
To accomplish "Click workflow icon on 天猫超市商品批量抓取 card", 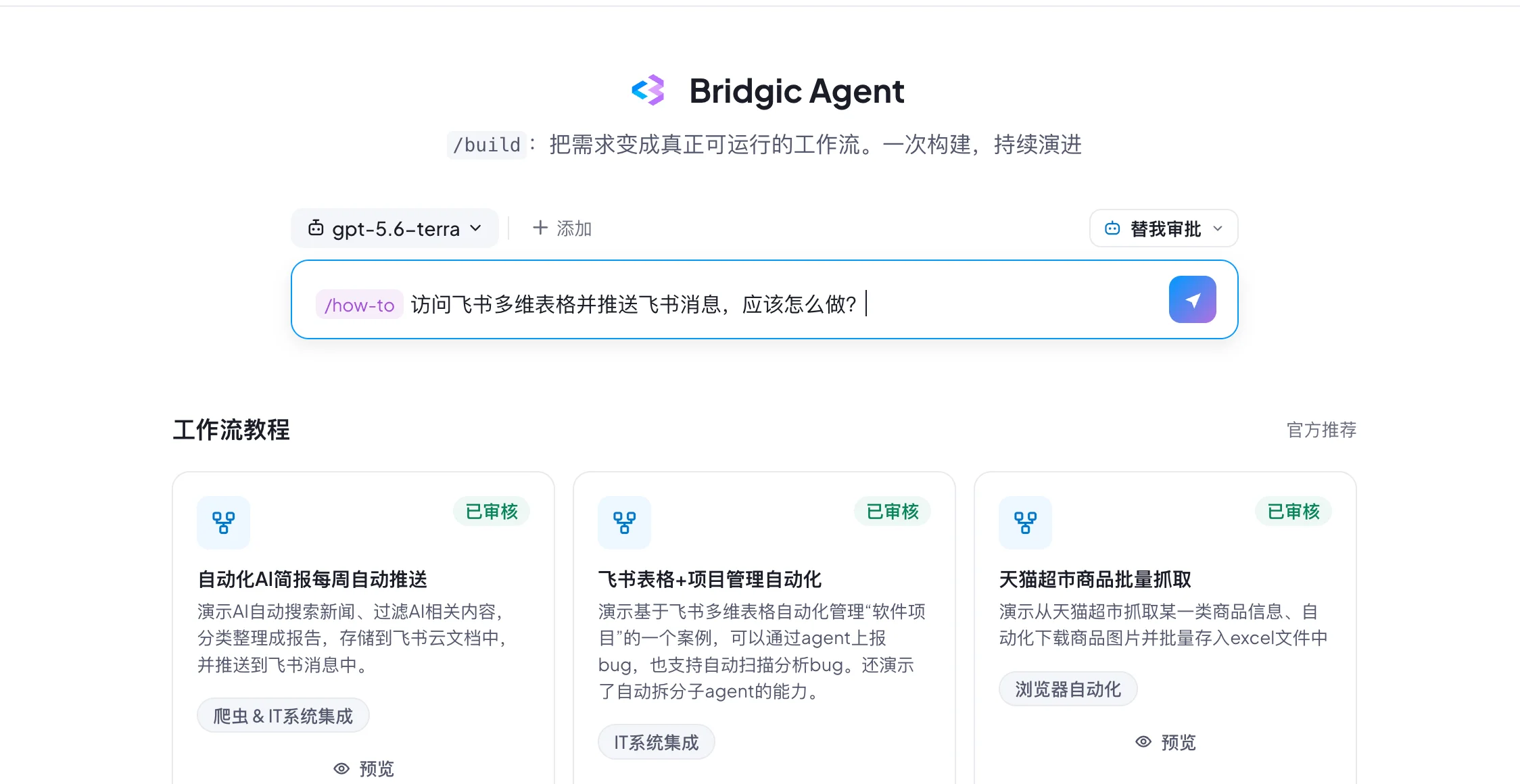I will coord(1026,522).
